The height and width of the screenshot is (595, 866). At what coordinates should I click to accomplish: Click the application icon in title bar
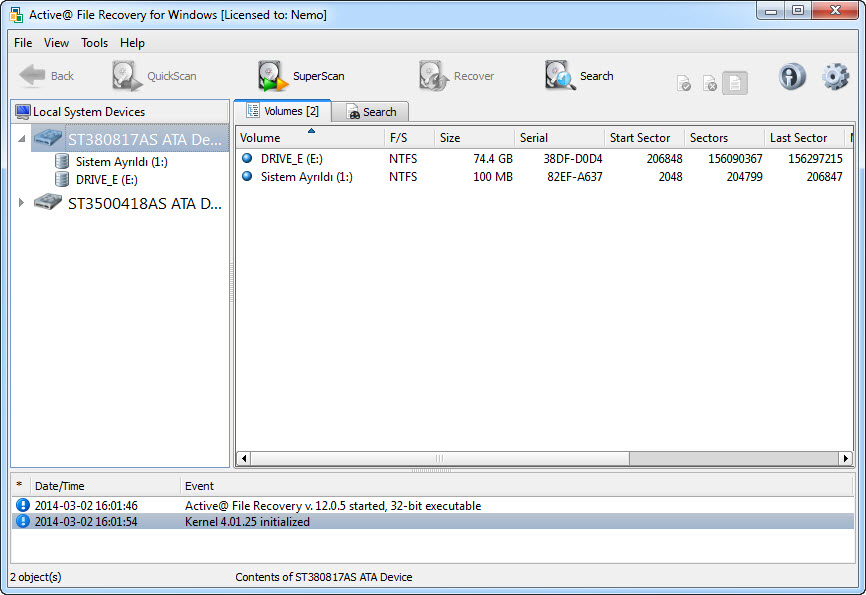point(16,14)
